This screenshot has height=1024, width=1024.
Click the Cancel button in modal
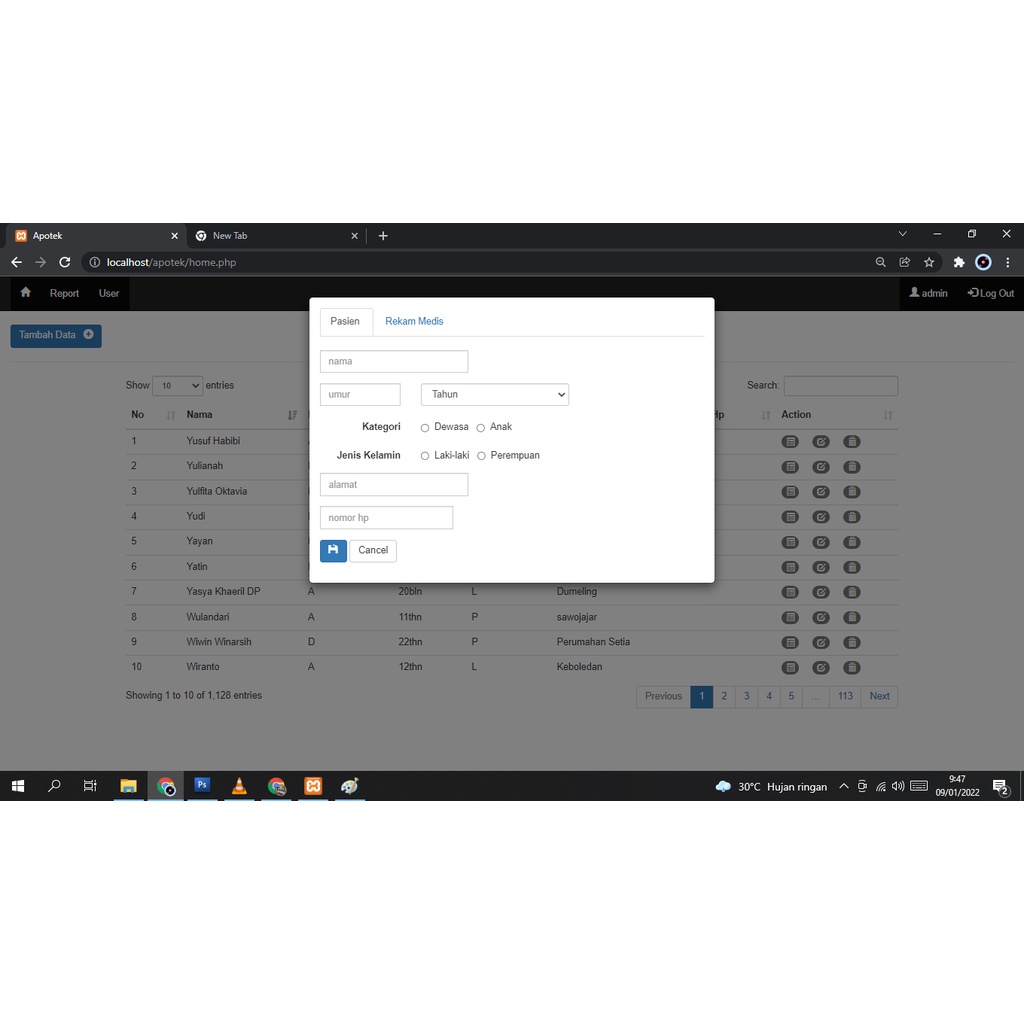tap(373, 551)
